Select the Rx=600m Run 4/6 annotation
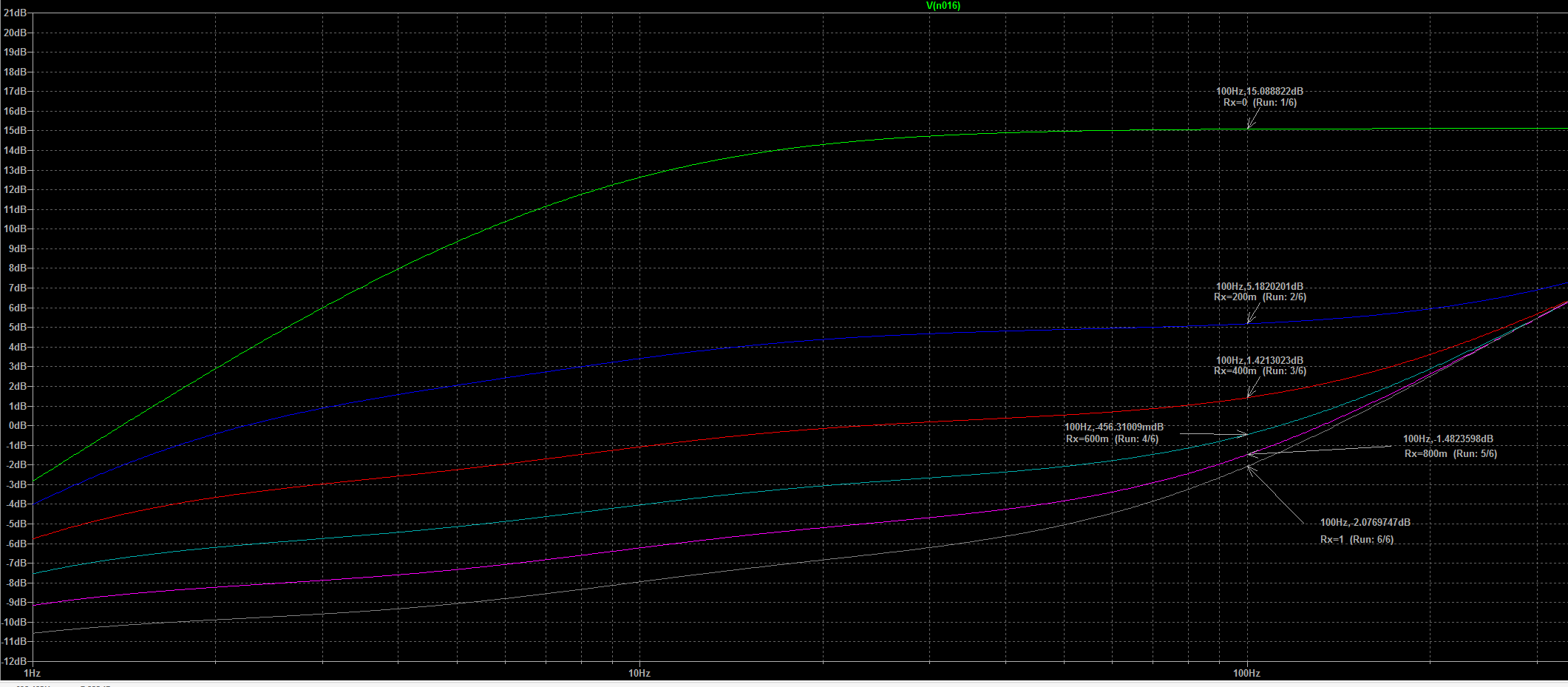The image size is (1568, 687). coord(1112,439)
